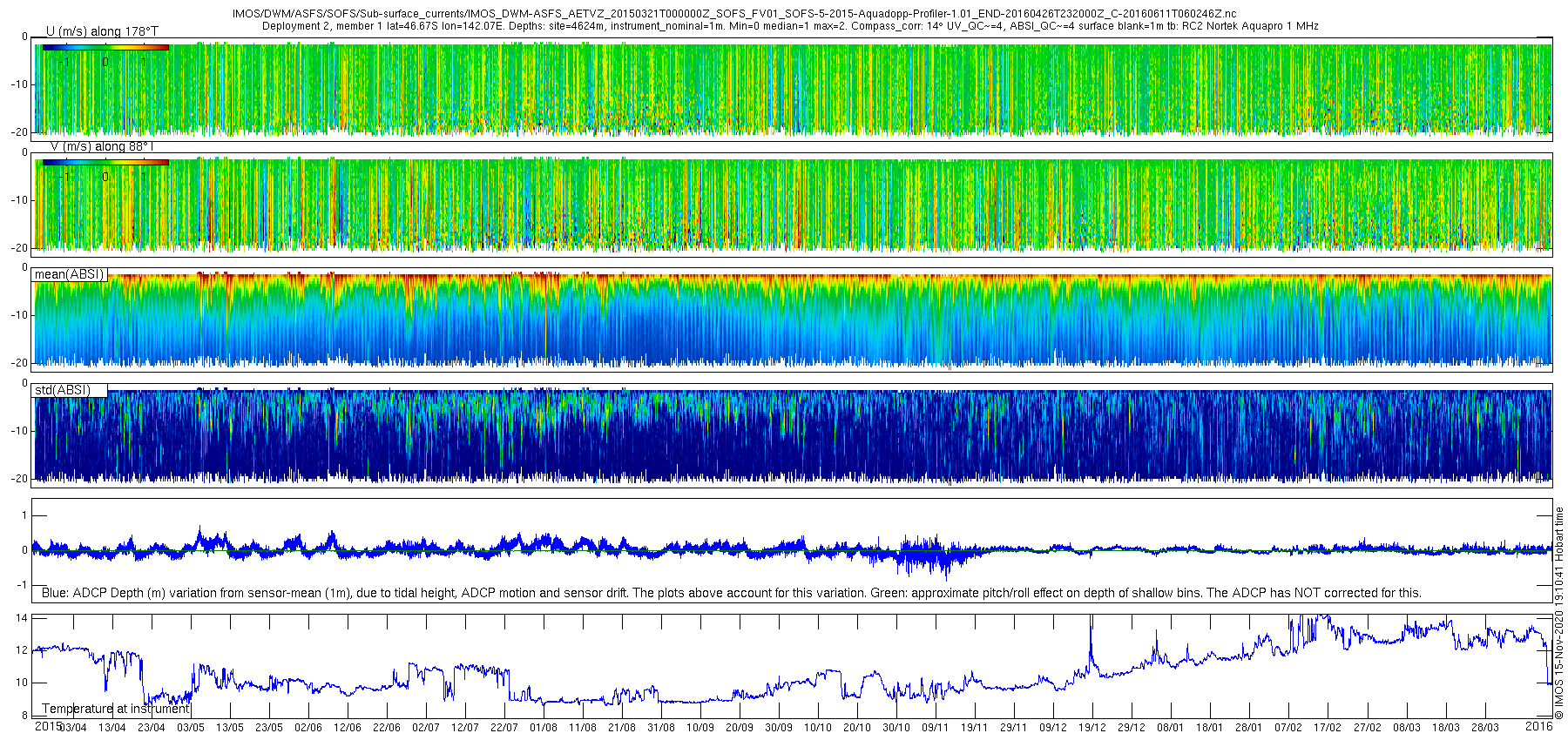Click the '22/06' date tick label
The width and height of the screenshot is (1568, 740).
(x=387, y=728)
